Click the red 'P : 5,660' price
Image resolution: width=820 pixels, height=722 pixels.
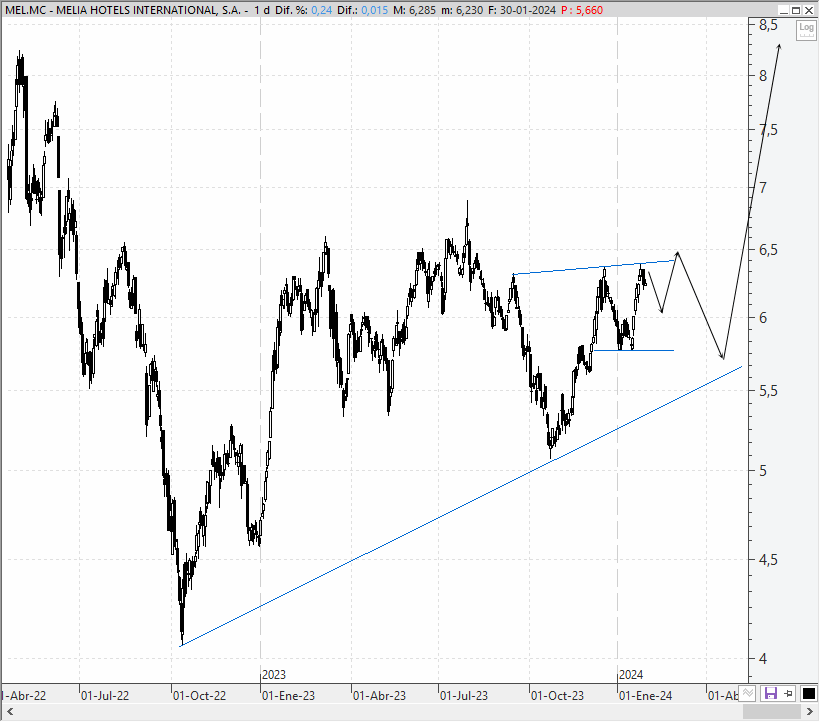point(582,10)
